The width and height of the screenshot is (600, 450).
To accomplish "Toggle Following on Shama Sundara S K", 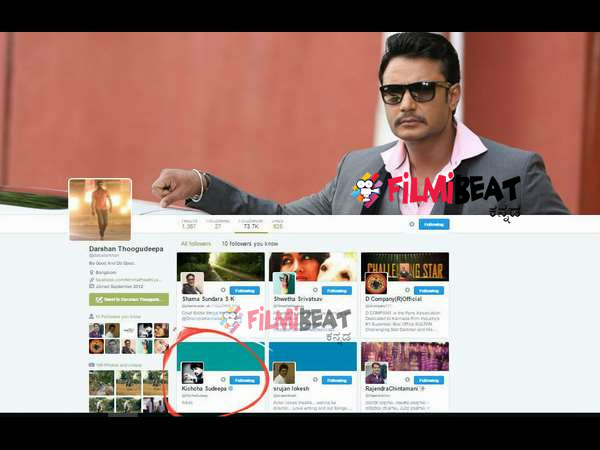I will [x=245, y=290].
